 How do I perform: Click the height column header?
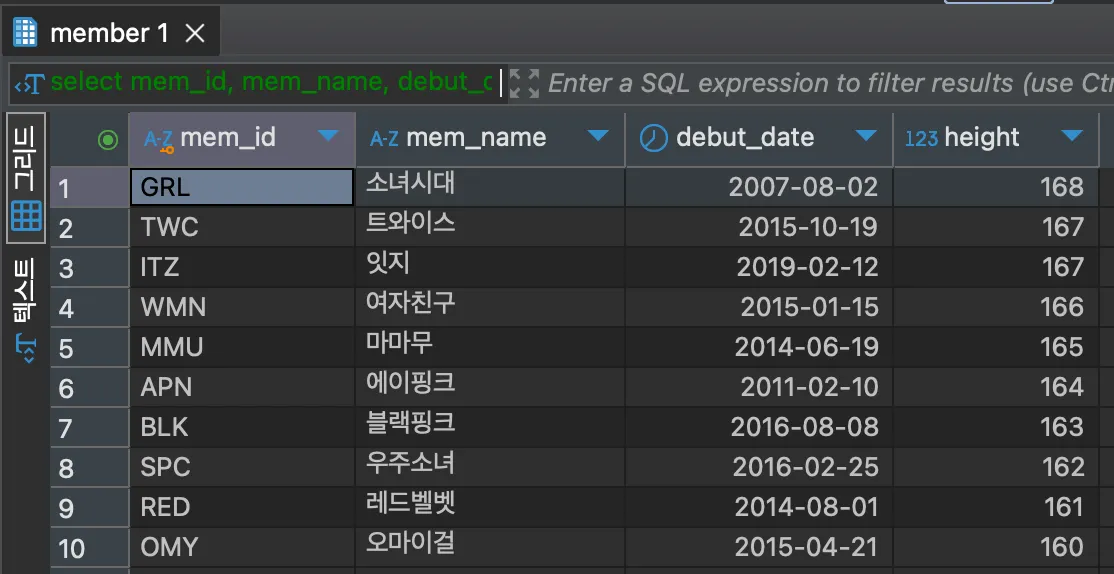point(996,139)
